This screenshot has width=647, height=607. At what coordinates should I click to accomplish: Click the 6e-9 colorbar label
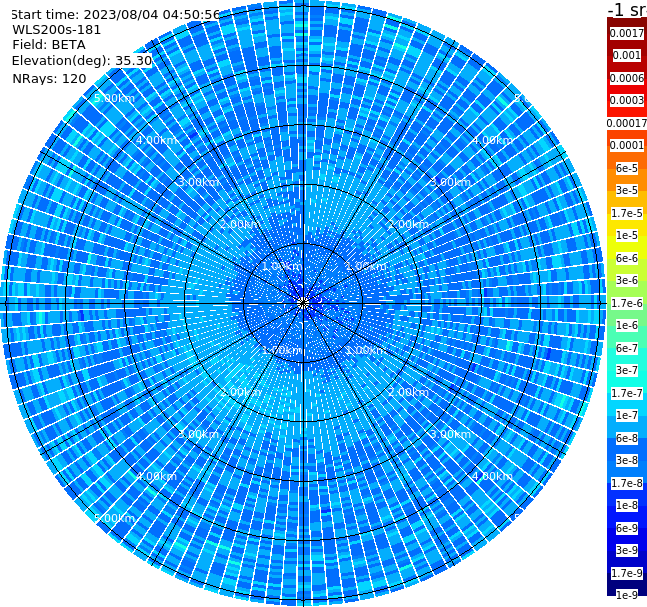click(x=627, y=528)
